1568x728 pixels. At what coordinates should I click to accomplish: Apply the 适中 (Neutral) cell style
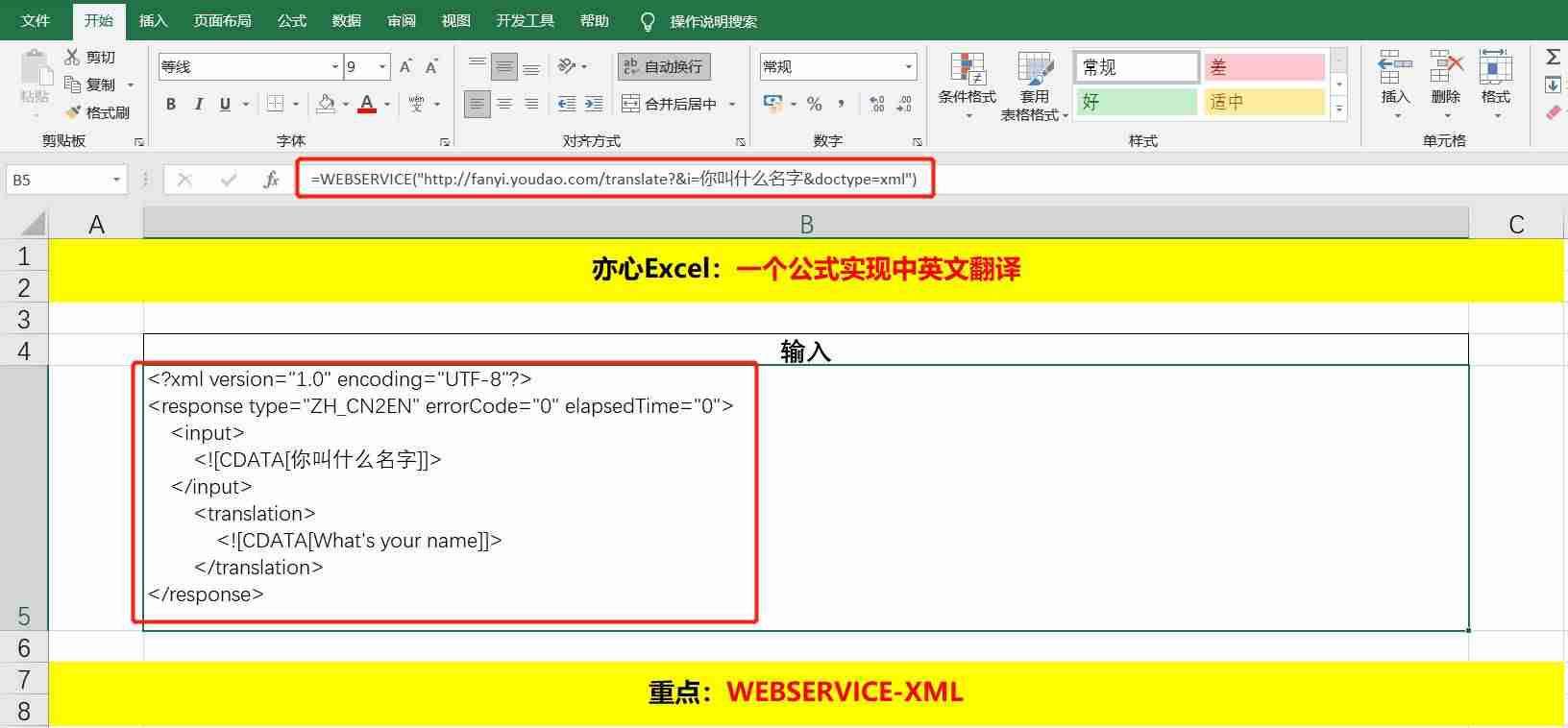click(x=1264, y=102)
